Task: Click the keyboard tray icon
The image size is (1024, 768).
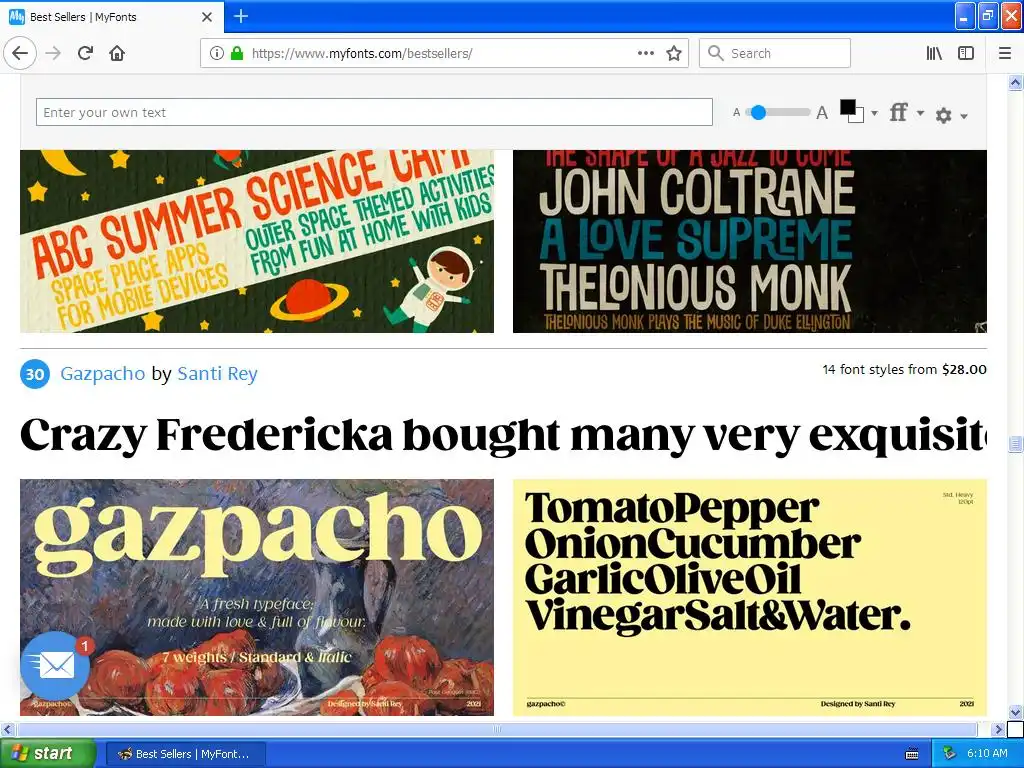Action: [x=912, y=754]
